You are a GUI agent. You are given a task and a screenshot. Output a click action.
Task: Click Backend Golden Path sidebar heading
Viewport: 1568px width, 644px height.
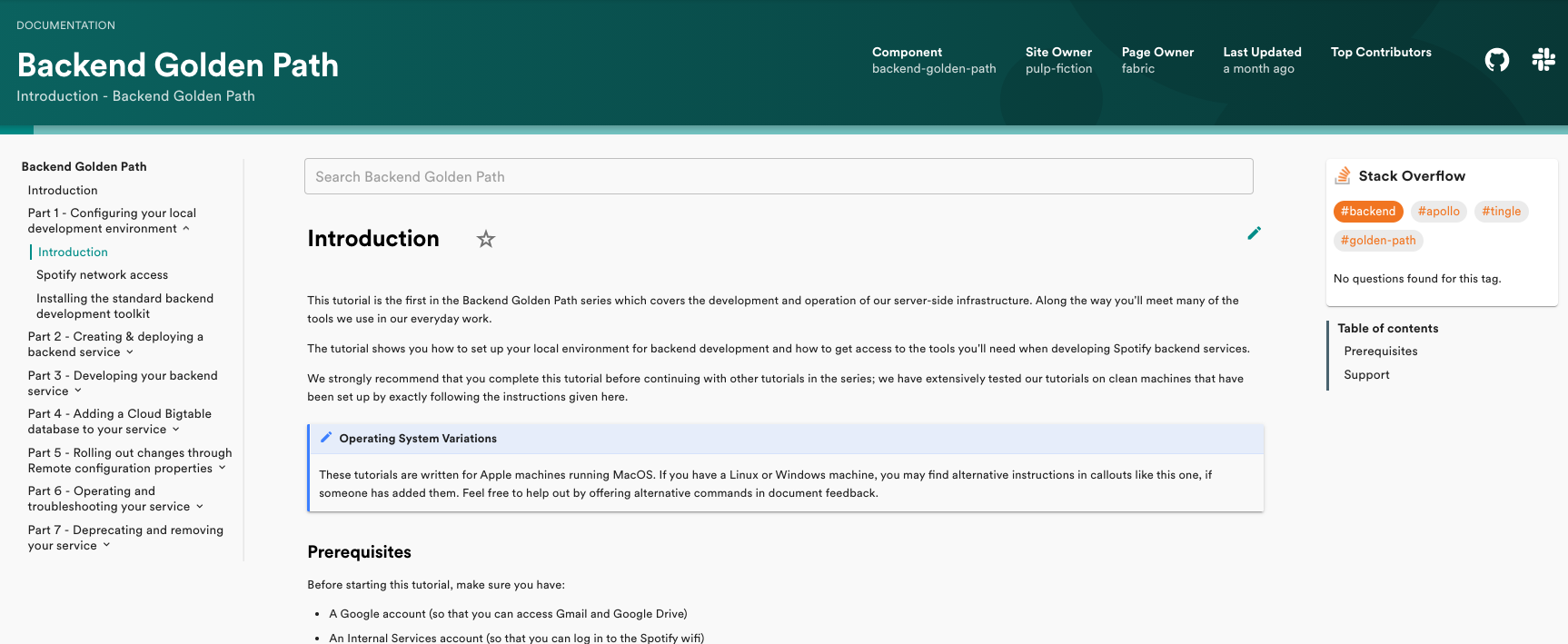84,167
